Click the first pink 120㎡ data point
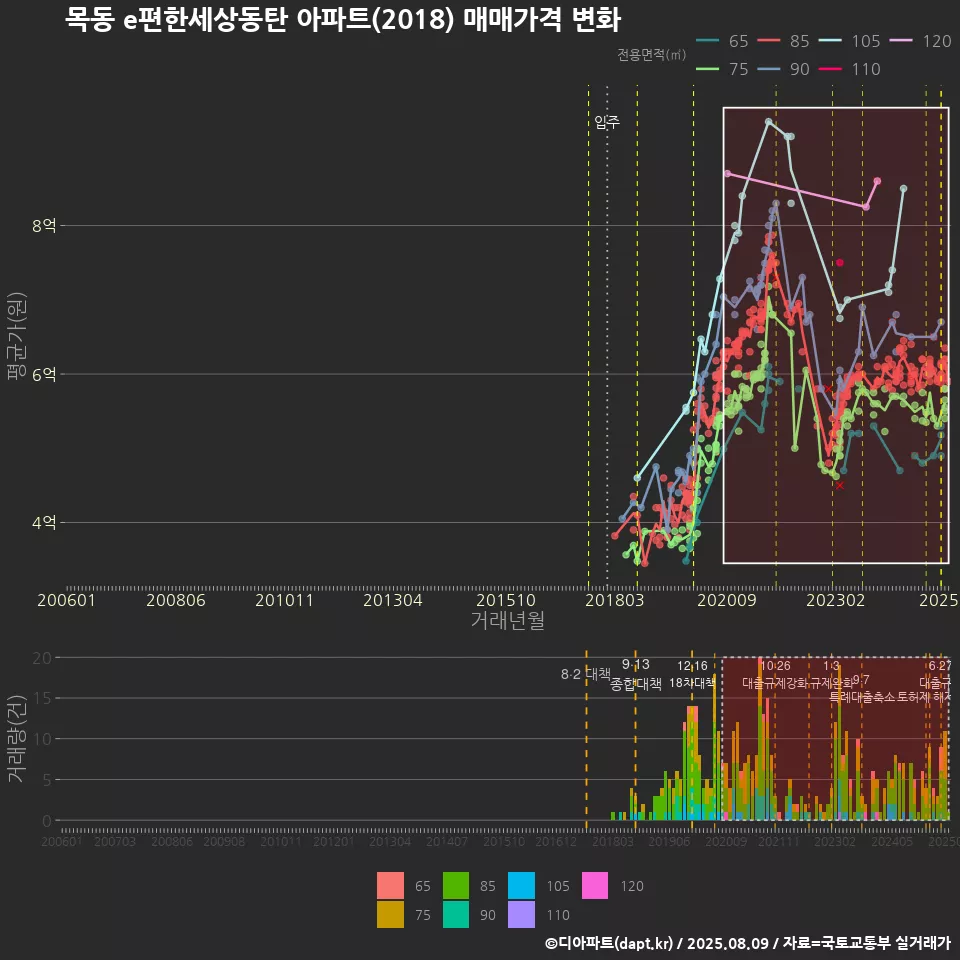This screenshot has height=960, width=960. pos(727,173)
